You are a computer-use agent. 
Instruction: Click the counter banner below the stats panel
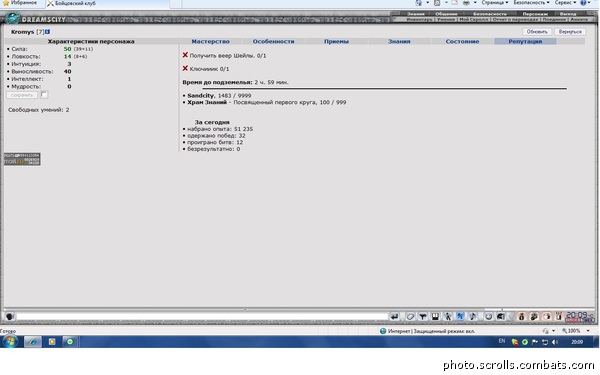(22, 159)
